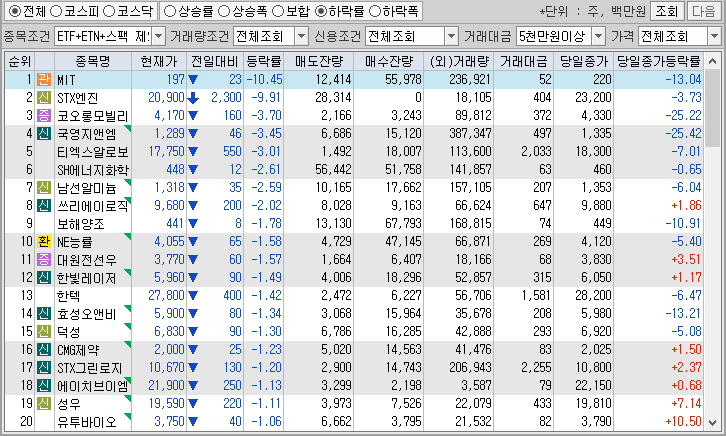Sort by the 당일종가등락률 column header
726x436 pixels.
658,61
